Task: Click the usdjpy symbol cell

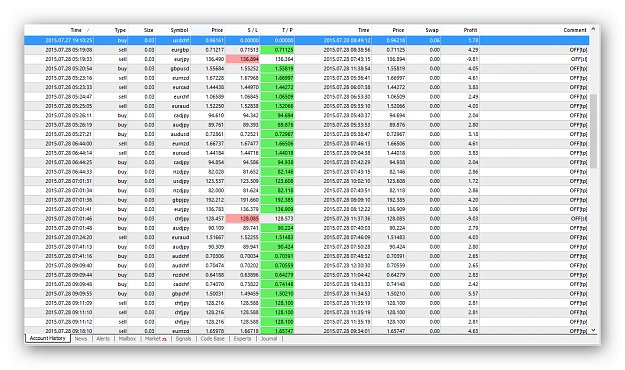Action: [181, 181]
